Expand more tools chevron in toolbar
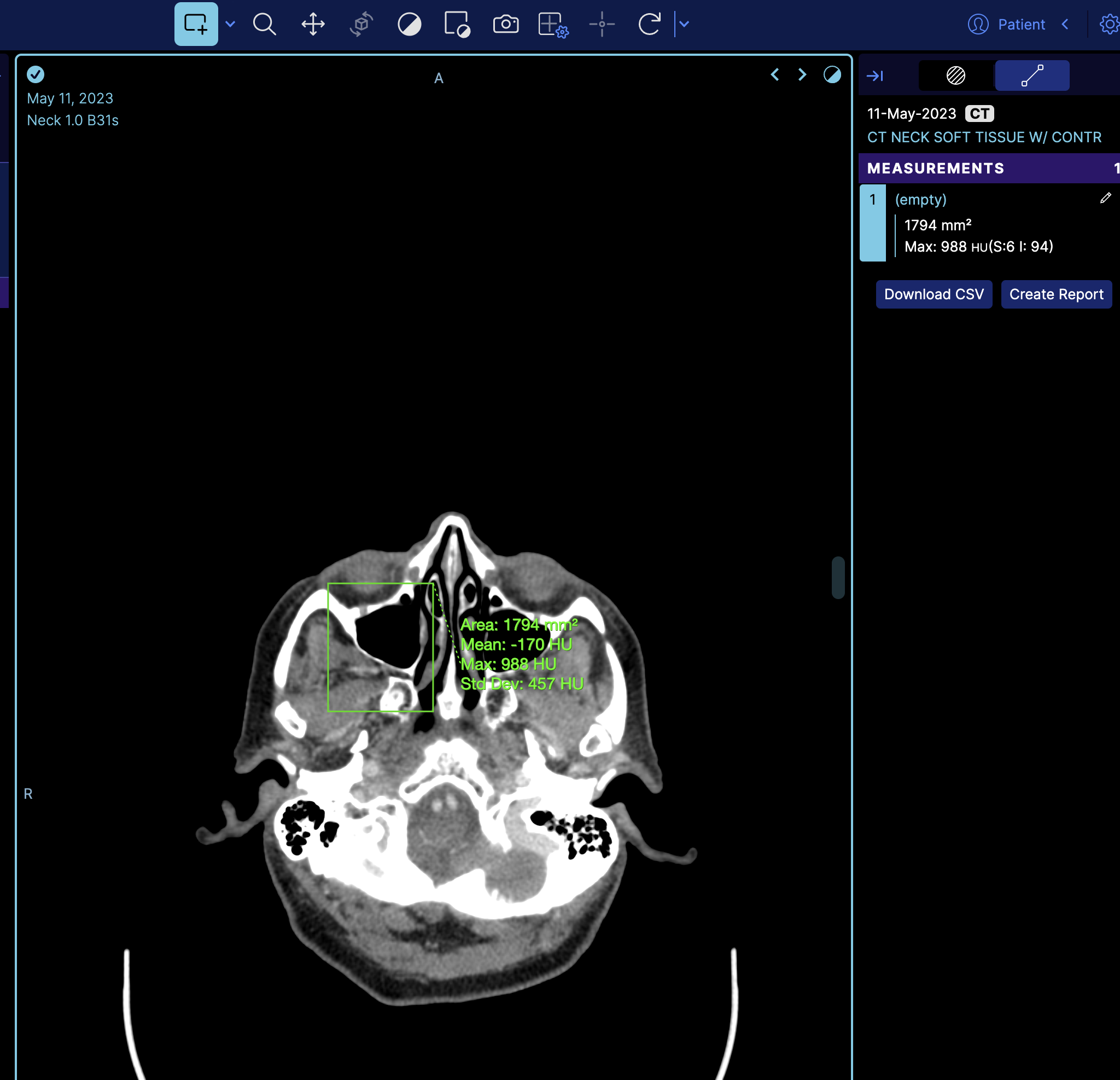Viewport: 1120px width, 1080px height. click(x=684, y=24)
